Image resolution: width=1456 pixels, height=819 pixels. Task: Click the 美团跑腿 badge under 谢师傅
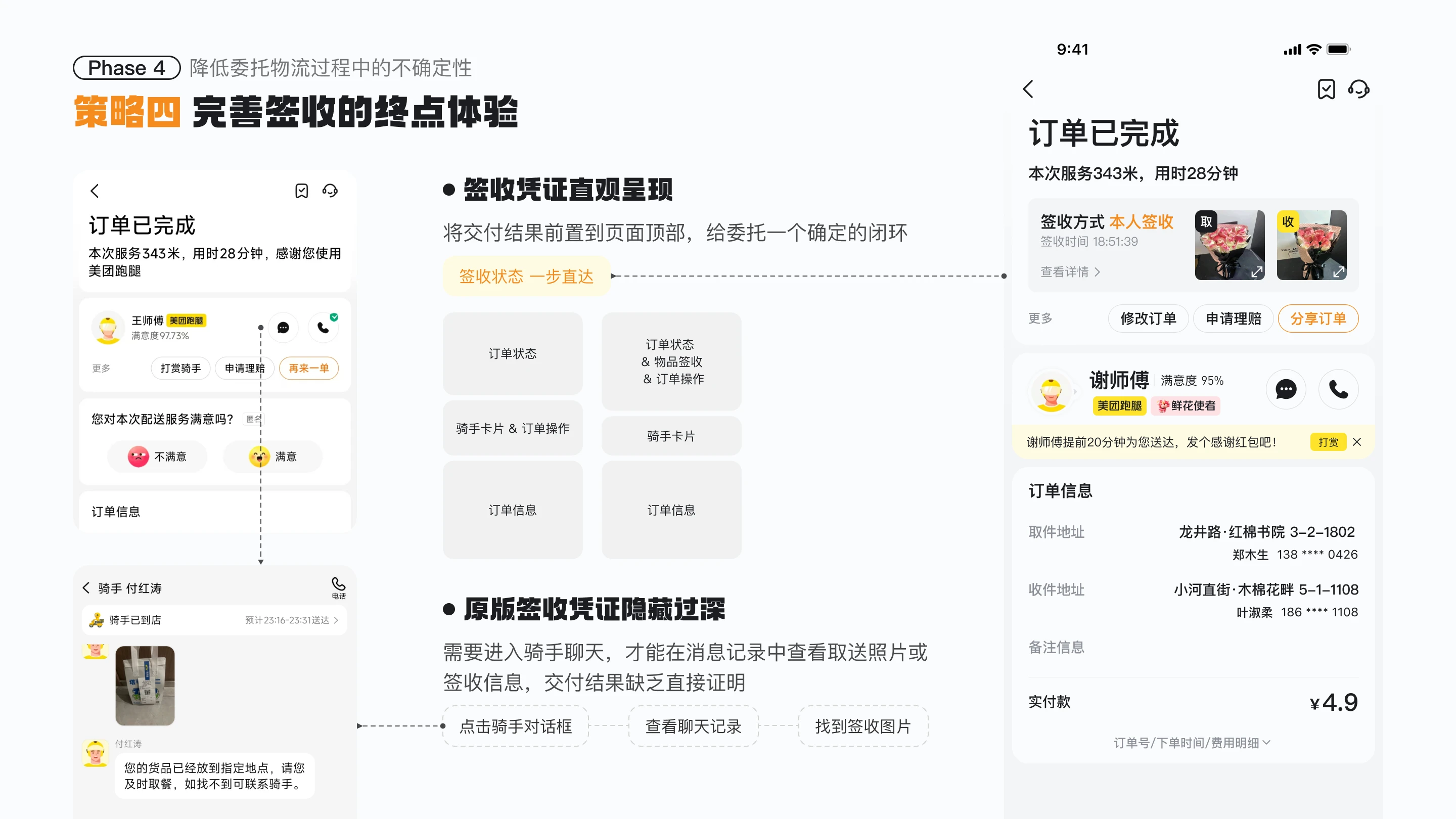click(1119, 405)
